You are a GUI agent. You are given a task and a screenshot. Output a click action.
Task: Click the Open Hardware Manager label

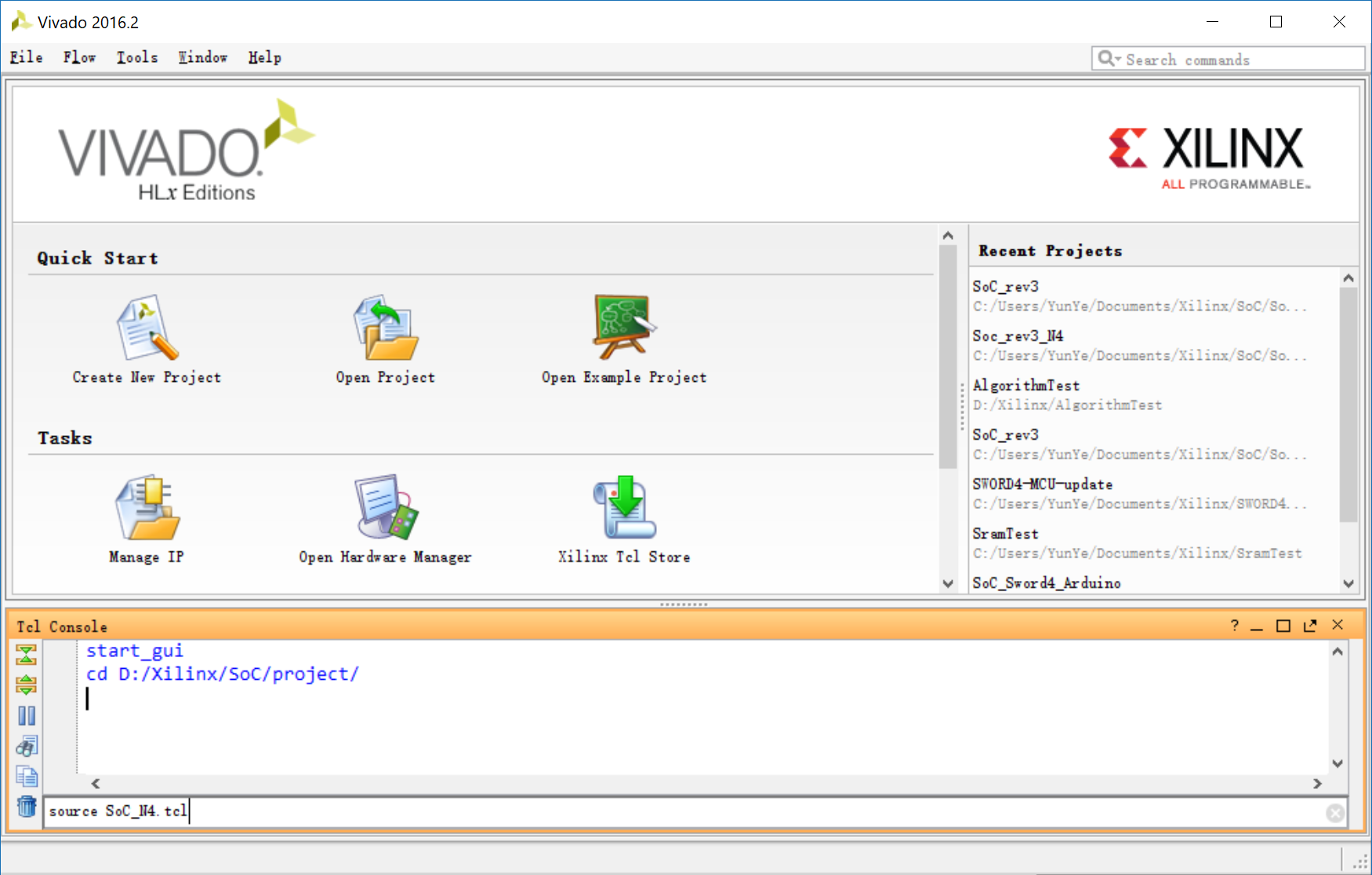click(385, 557)
